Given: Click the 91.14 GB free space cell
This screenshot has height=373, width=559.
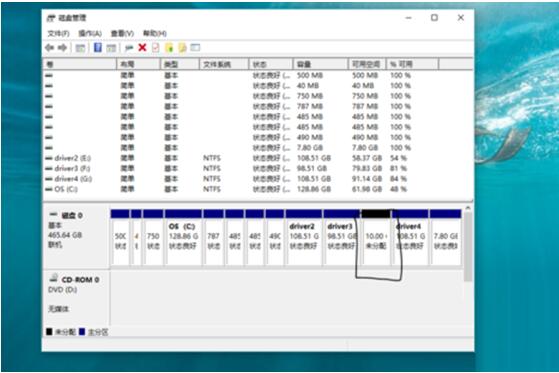Looking at the screenshot, I should (x=367, y=179).
